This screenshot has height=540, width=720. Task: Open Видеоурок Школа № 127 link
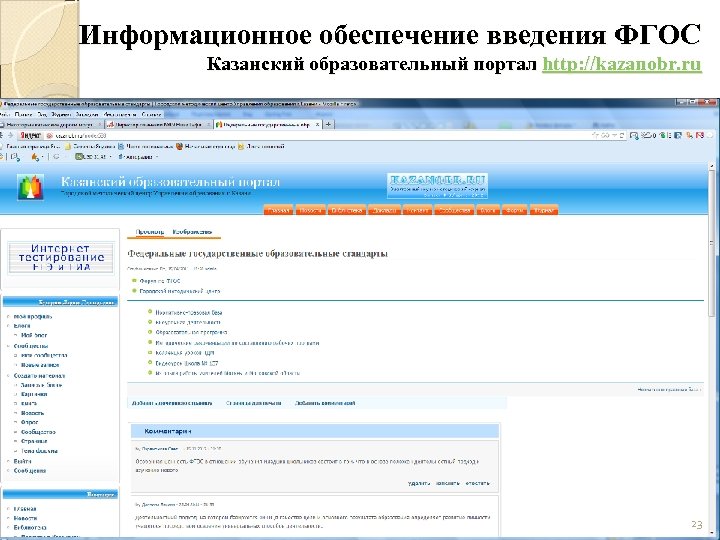pyautogui.click(x=187, y=363)
